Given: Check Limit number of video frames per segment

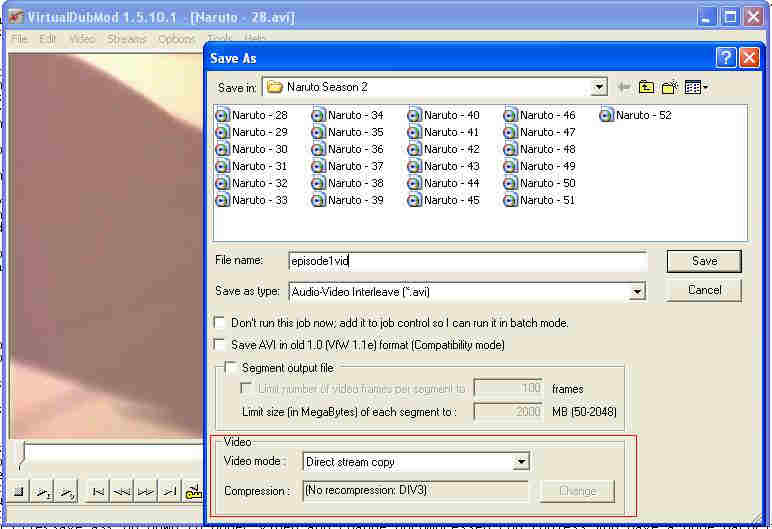Looking at the screenshot, I should tap(246, 388).
